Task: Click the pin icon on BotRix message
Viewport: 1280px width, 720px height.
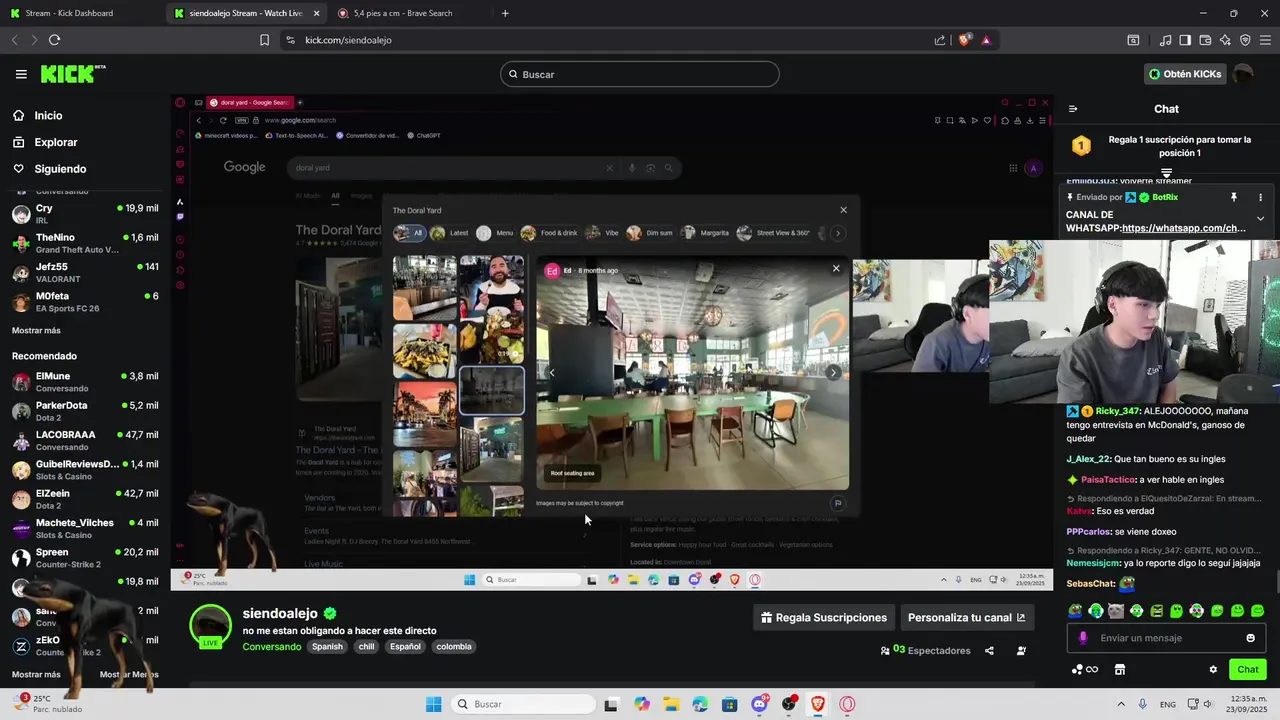Action: 1234,197
